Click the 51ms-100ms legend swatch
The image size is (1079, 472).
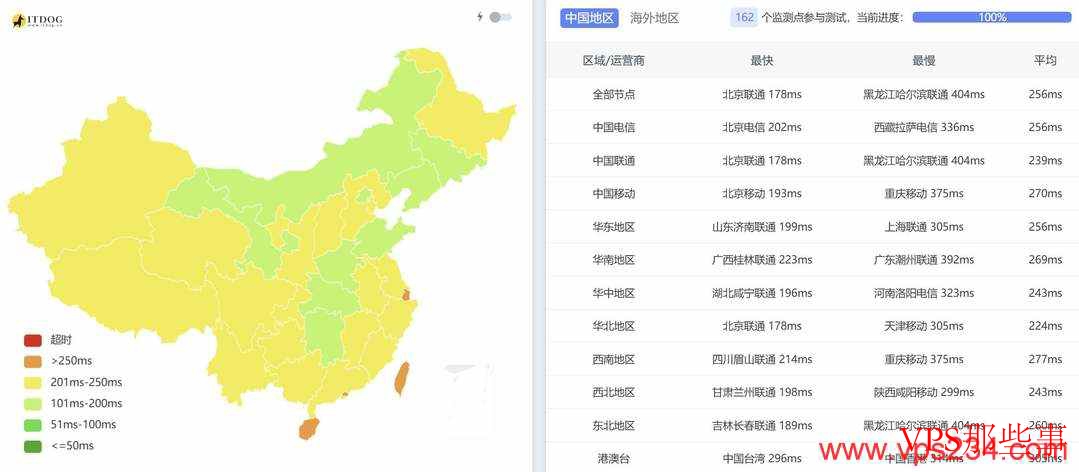tap(33, 425)
